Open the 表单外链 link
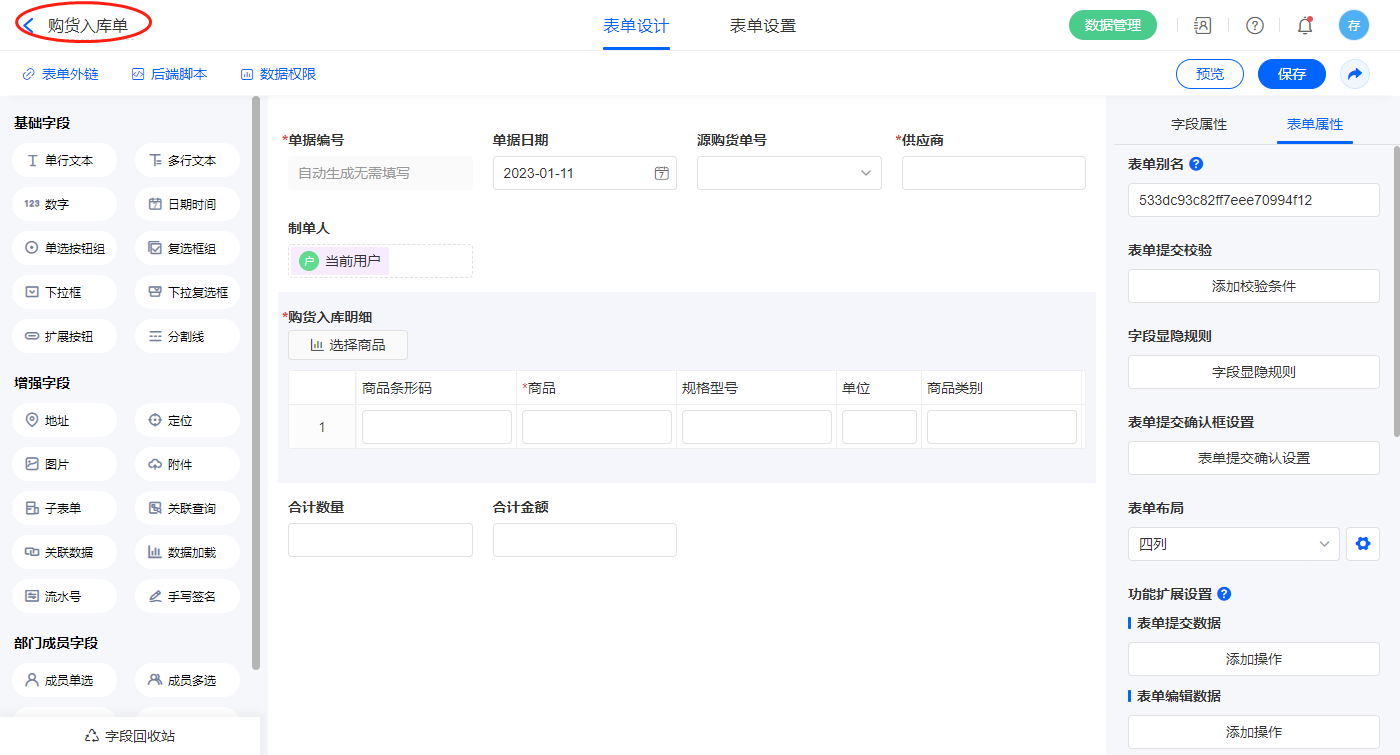1400x755 pixels. 60,74
